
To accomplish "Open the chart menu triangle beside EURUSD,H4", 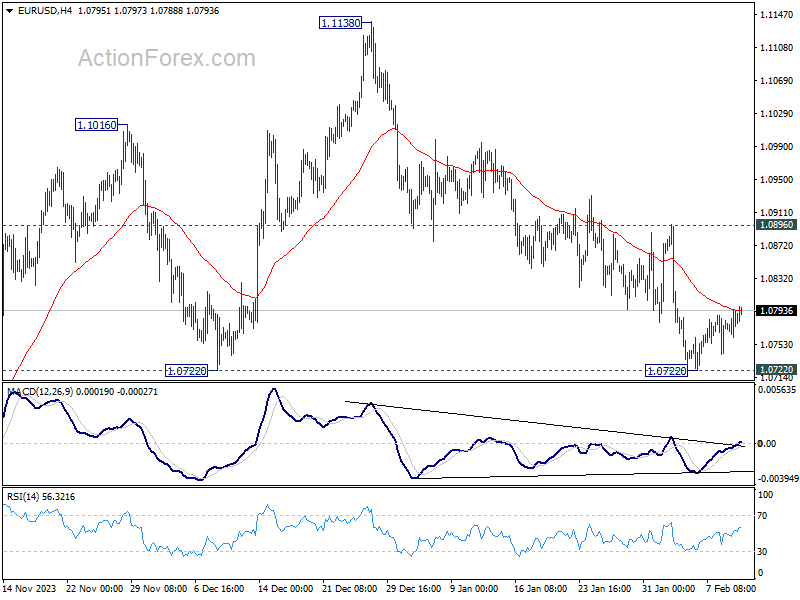I will pos(9,11).
